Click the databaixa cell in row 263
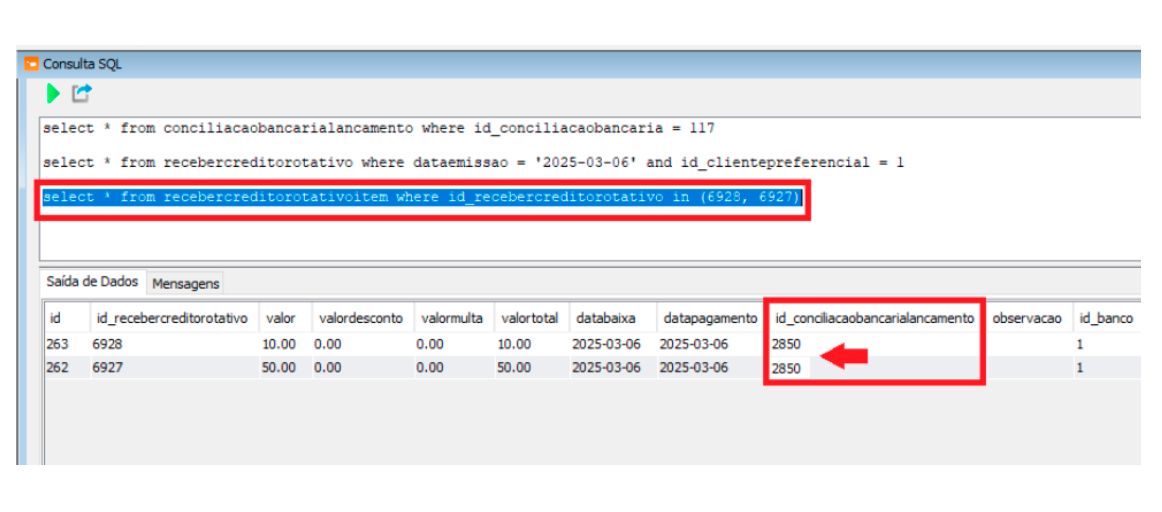The width and height of the screenshot is (1162, 512). pyautogui.click(x=612, y=344)
